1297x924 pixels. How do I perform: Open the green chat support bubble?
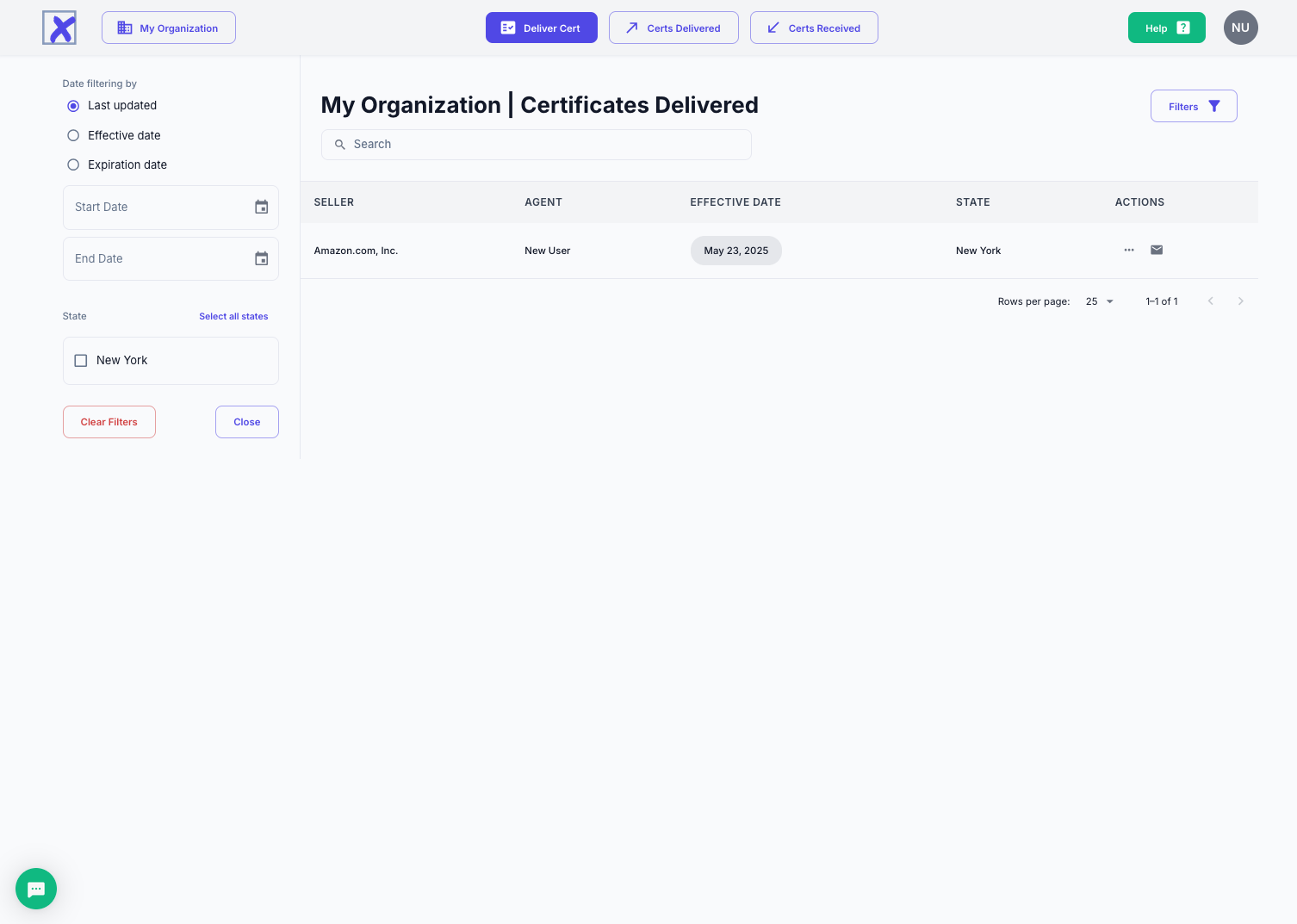pos(36,889)
